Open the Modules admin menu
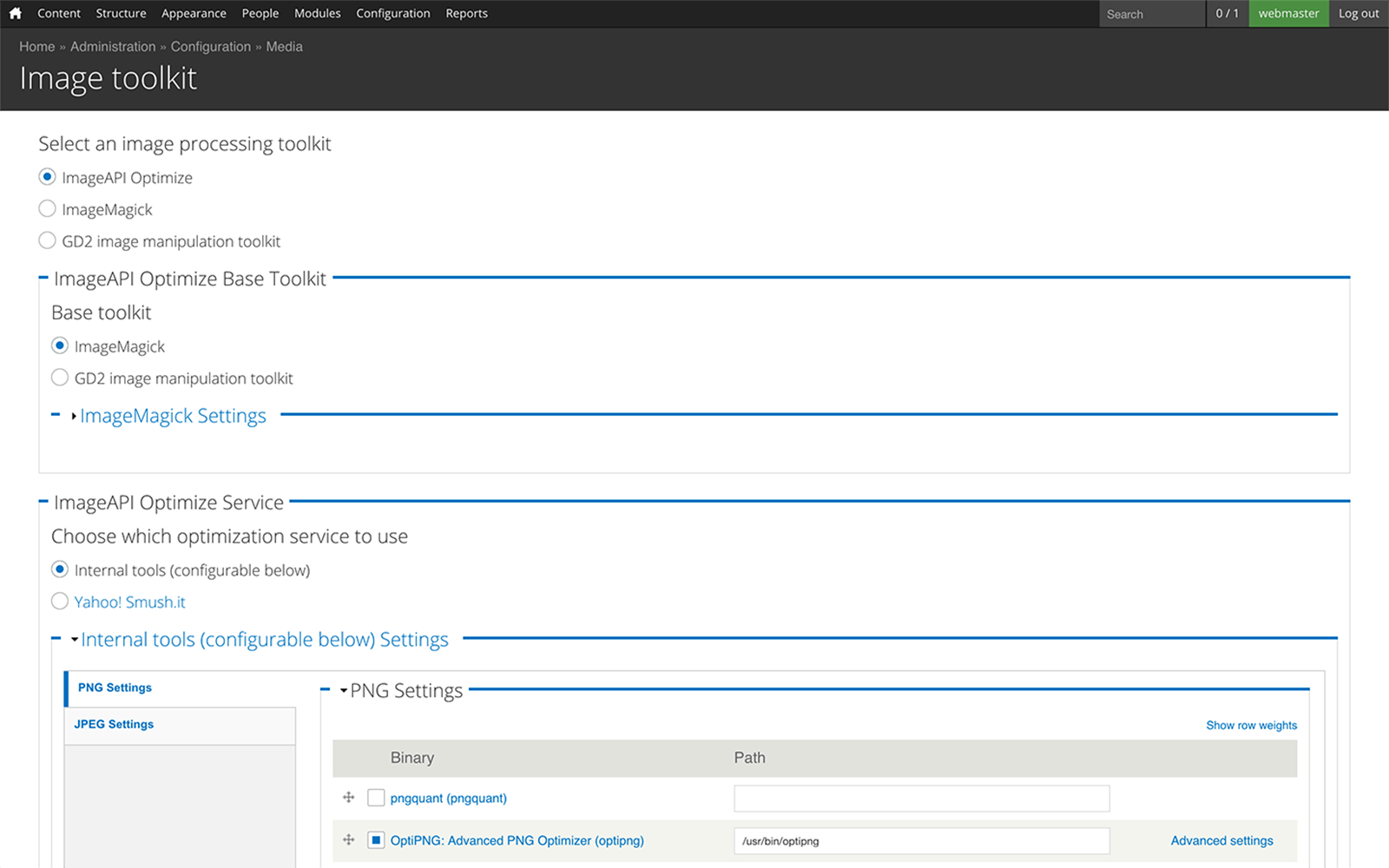 point(318,13)
